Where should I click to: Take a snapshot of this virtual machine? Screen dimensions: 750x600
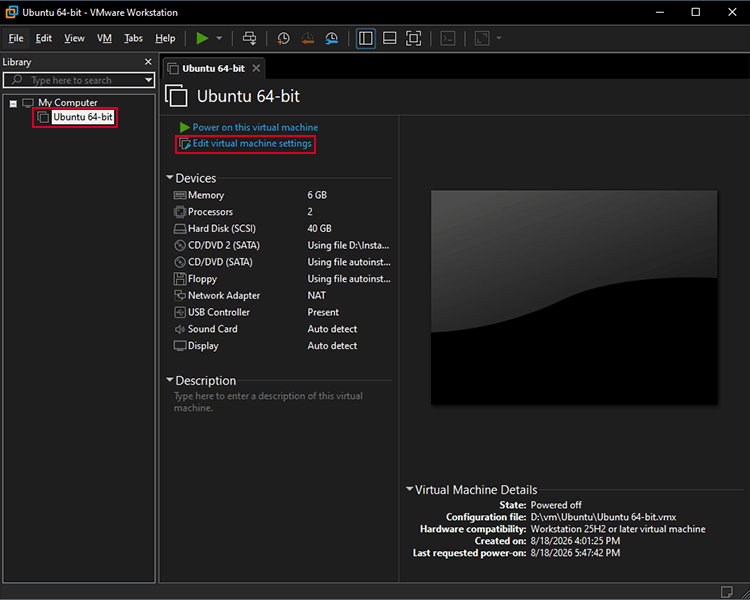pyautogui.click(x=283, y=38)
